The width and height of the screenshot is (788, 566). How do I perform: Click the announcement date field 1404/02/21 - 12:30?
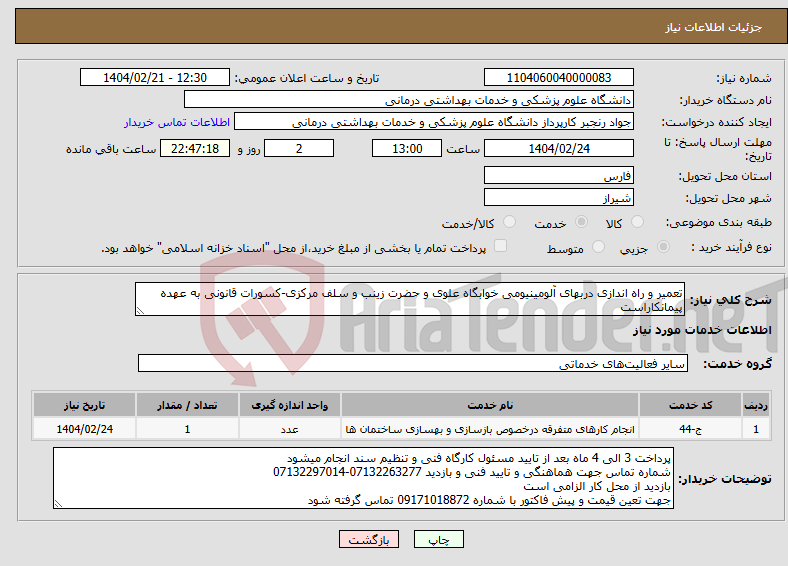point(155,77)
